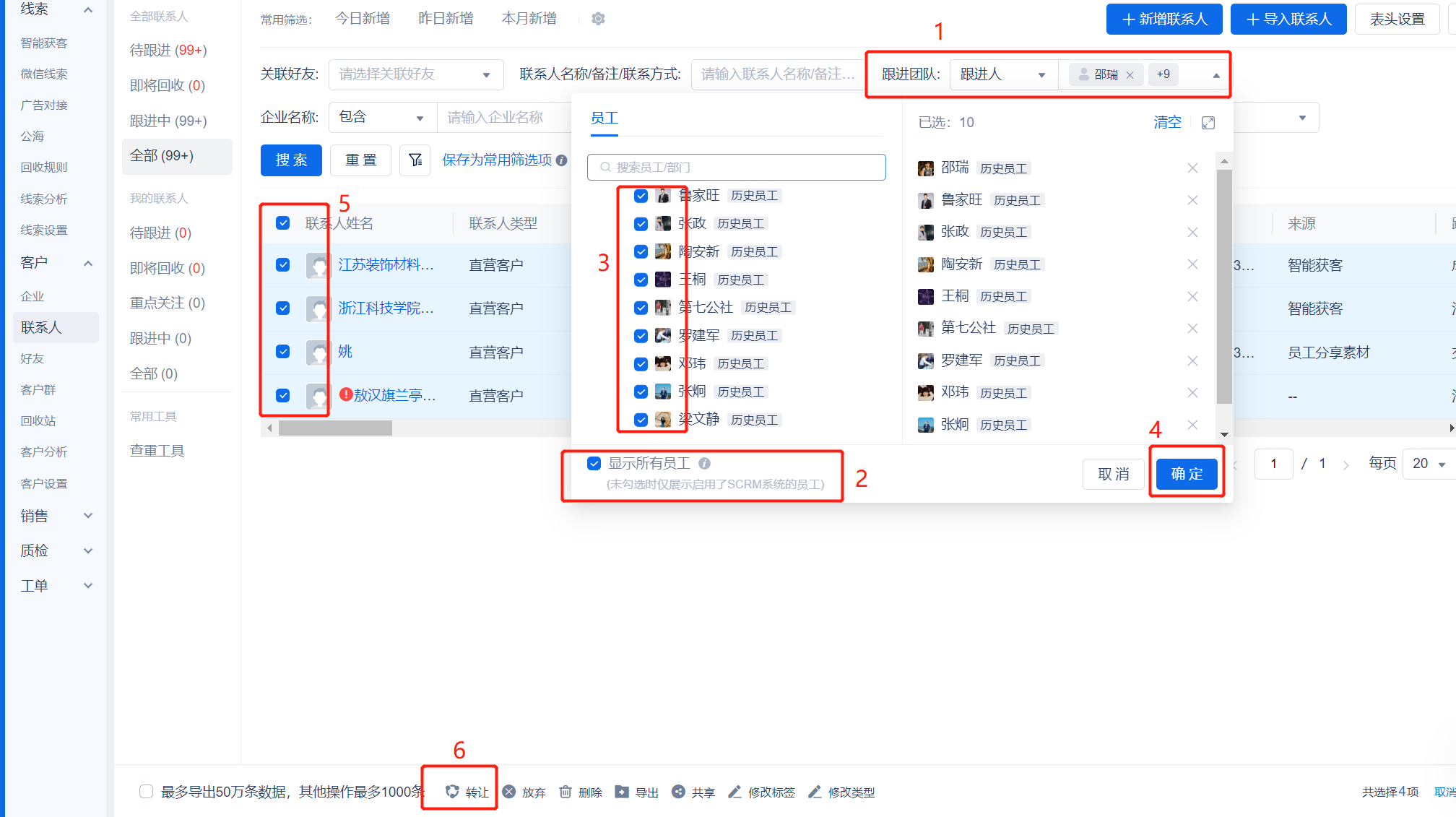Click the 清空 link
This screenshot has width=1456, height=817.
click(x=1167, y=122)
